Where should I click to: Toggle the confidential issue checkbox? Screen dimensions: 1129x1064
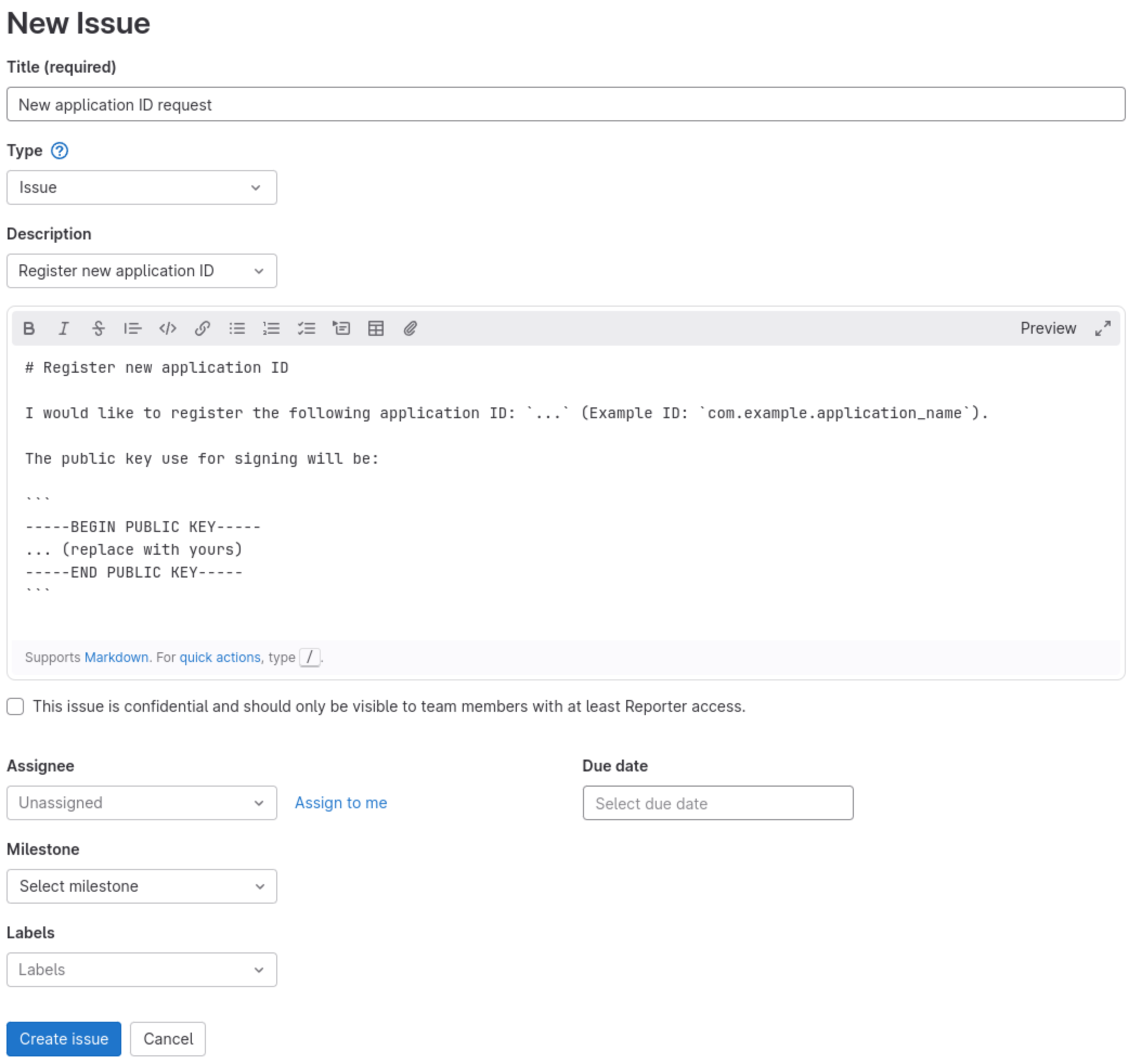[16, 707]
